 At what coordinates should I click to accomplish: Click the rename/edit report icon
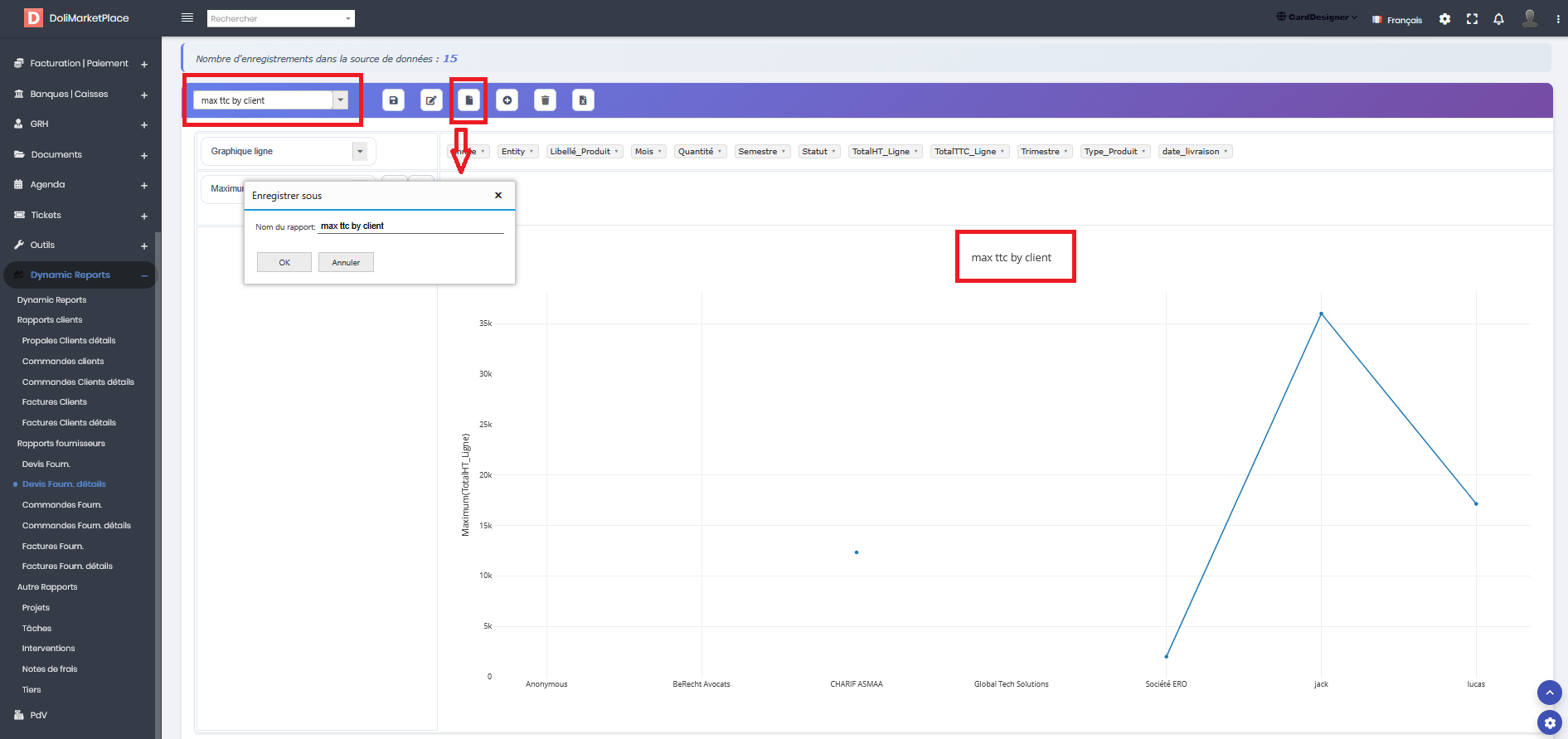(x=431, y=100)
